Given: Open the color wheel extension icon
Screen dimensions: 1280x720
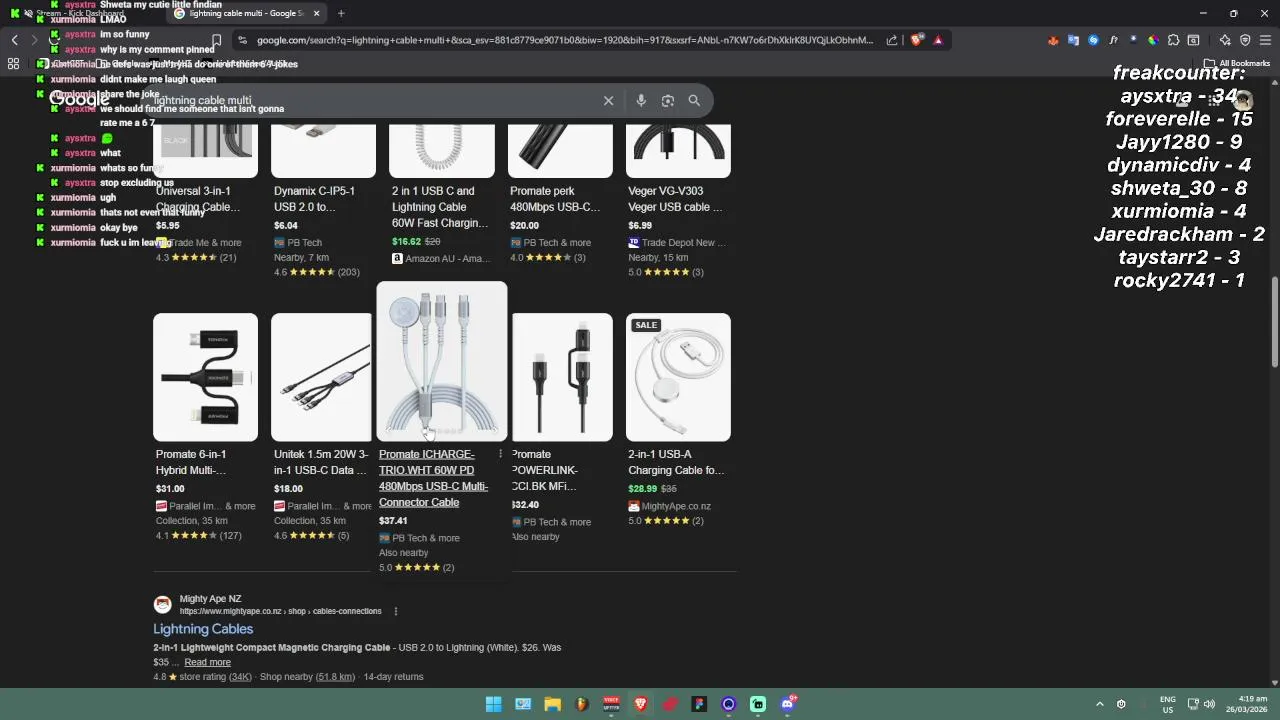Looking at the screenshot, I should click(1153, 40).
